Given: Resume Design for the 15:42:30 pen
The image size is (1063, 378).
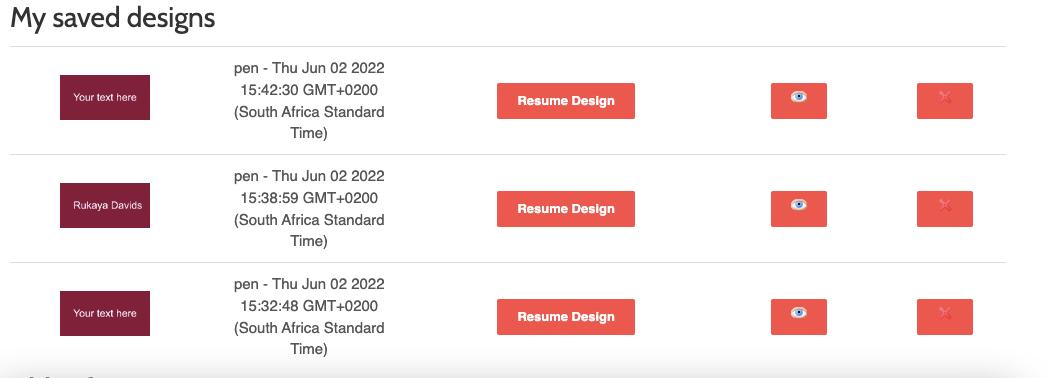Looking at the screenshot, I should [566, 101].
